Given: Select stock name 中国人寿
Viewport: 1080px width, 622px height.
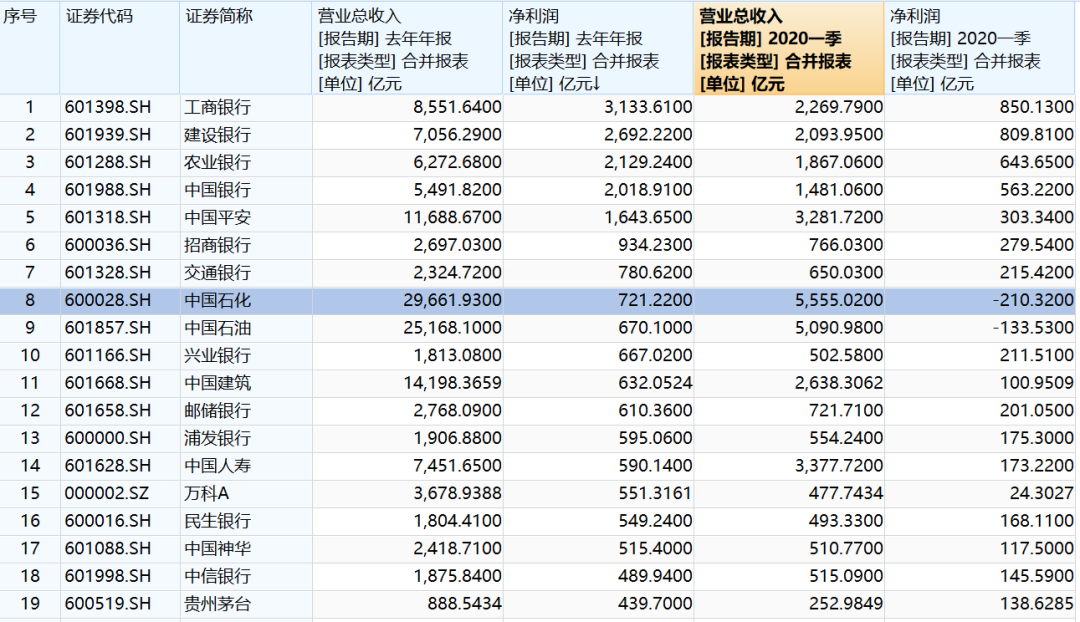Looking at the screenshot, I should [218, 466].
